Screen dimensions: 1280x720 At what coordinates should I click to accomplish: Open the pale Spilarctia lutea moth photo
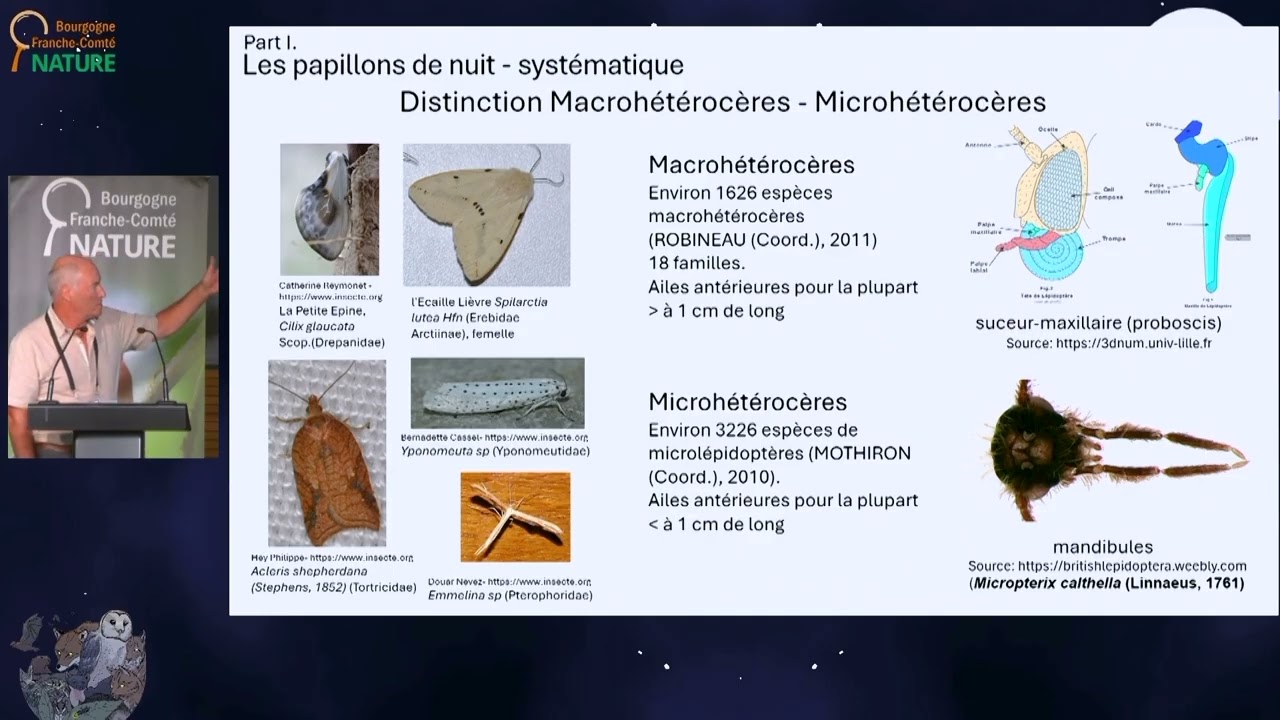coord(486,215)
